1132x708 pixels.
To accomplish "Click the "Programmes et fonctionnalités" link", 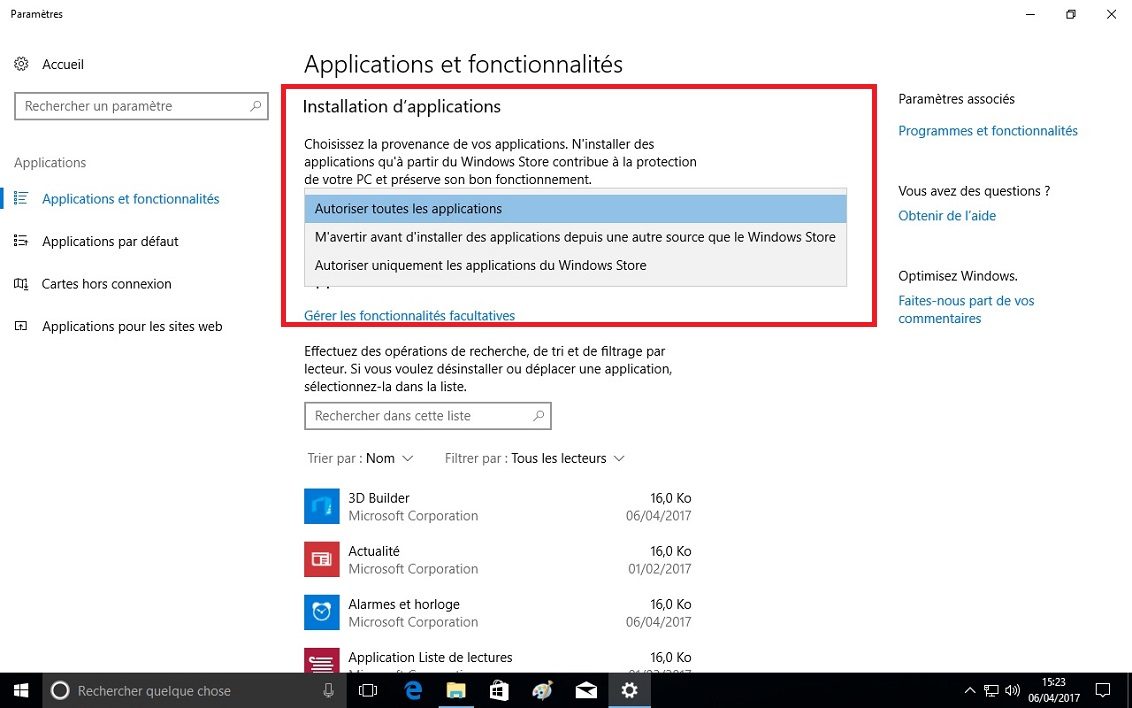I will (987, 131).
